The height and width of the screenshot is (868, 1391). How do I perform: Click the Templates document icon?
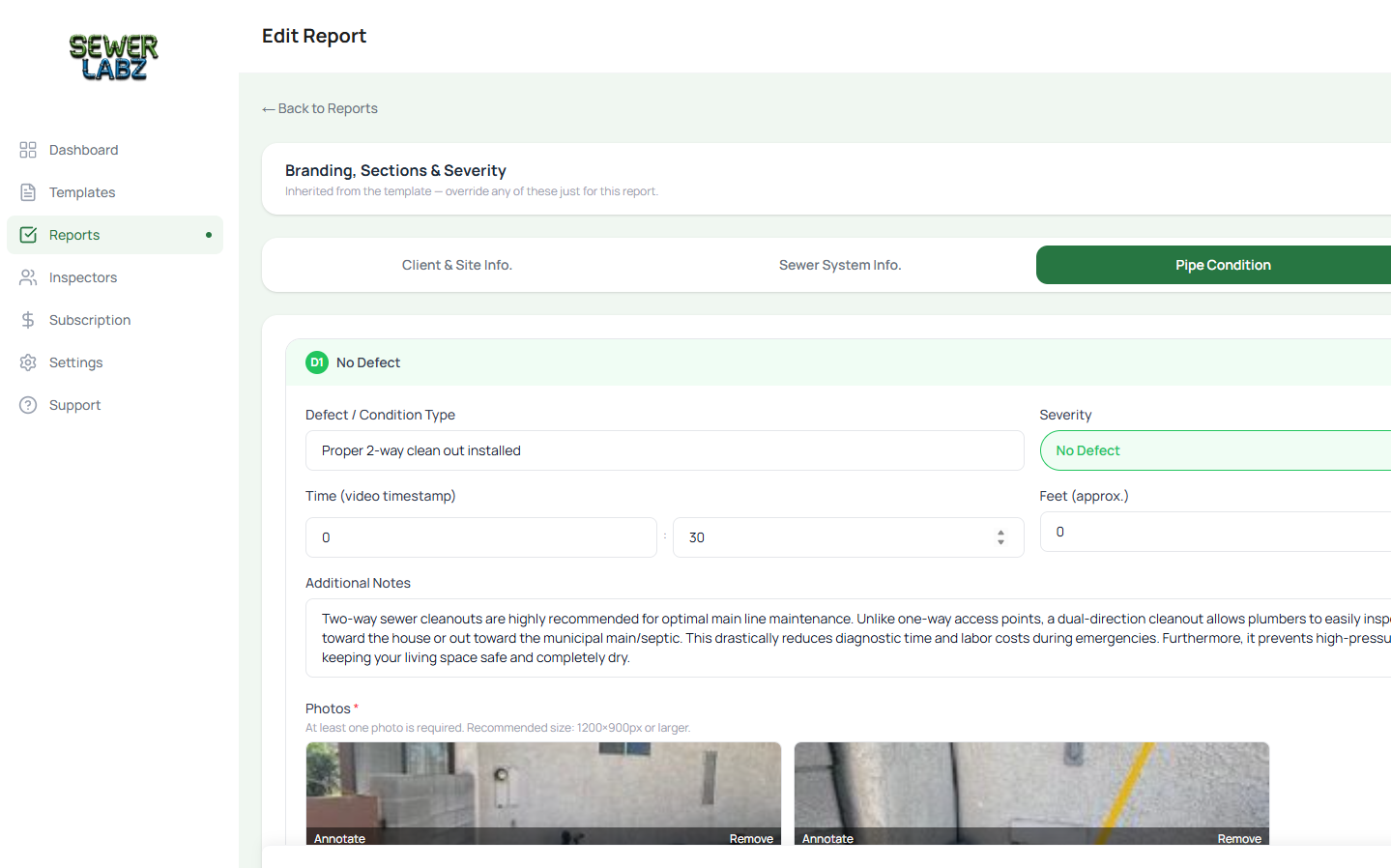pyautogui.click(x=28, y=192)
